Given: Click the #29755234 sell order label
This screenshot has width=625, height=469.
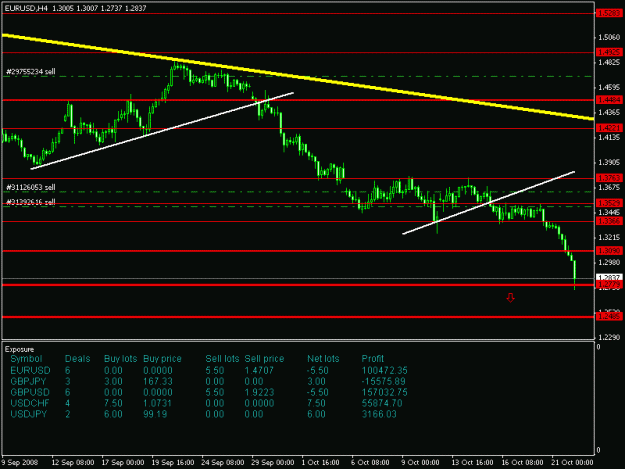Looking at the screenshot, I should click(31, 72).
